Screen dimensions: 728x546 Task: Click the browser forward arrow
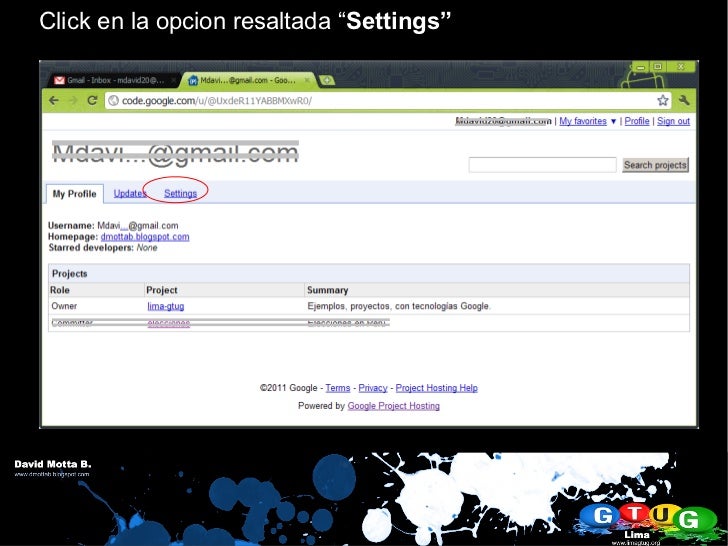[73, 100]
